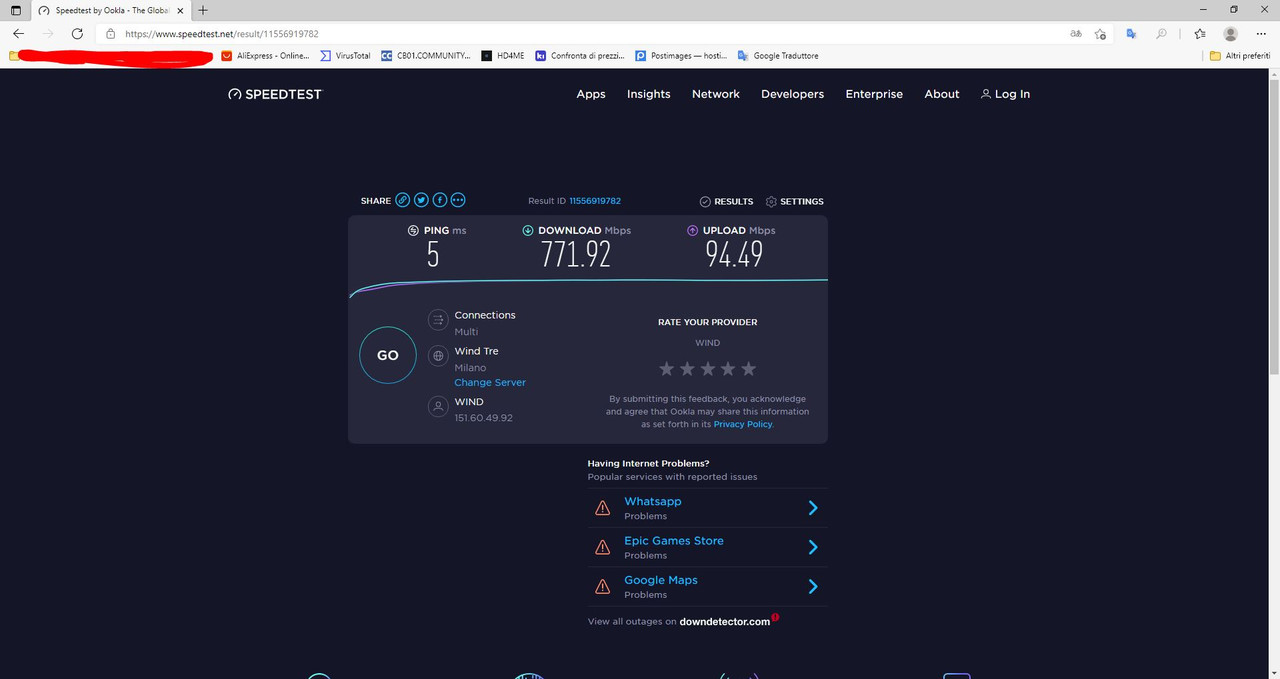Click Log In link
The width and height of the screenshot is (1280, 679).
(1005, 94)
